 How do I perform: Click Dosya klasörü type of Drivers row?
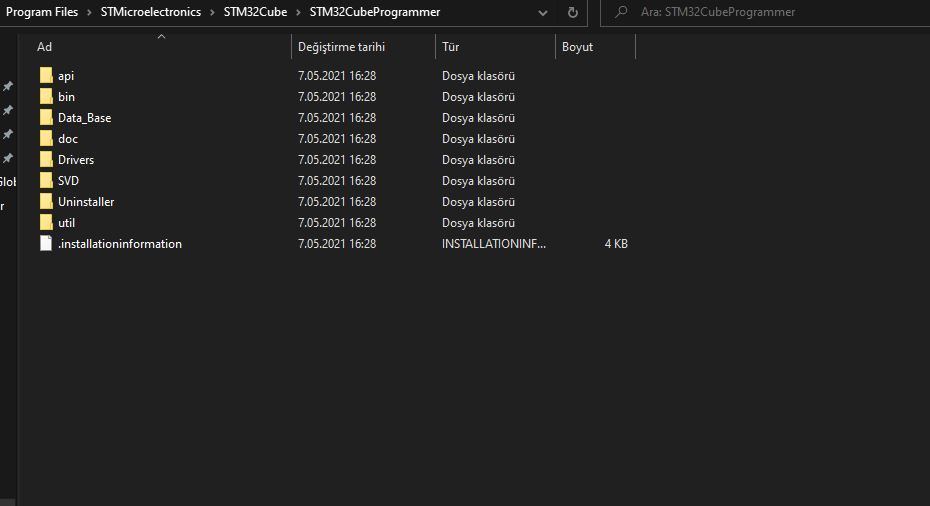(x=478, y=160)
